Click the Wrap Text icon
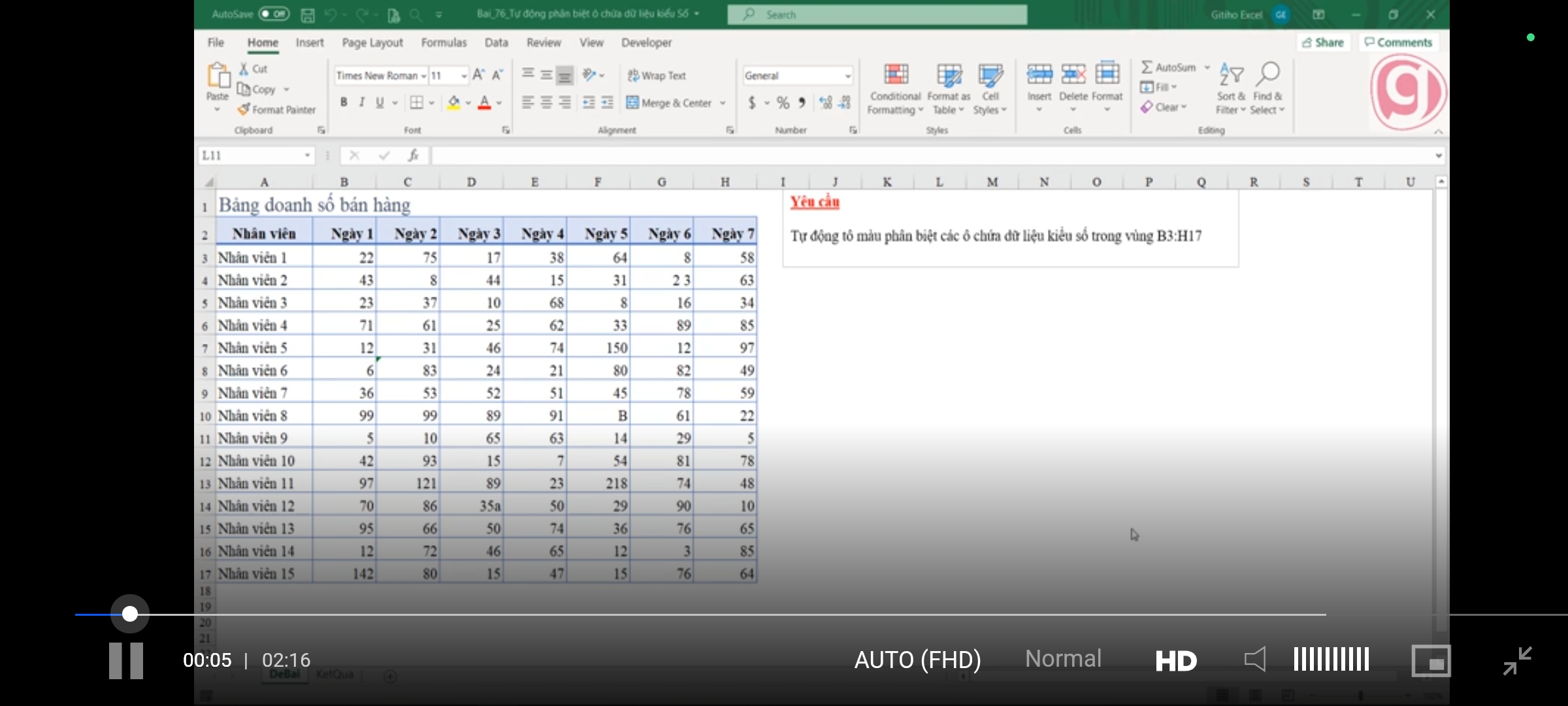The width and height of the screenshot is (1568, 706). (x=633, y=75)
